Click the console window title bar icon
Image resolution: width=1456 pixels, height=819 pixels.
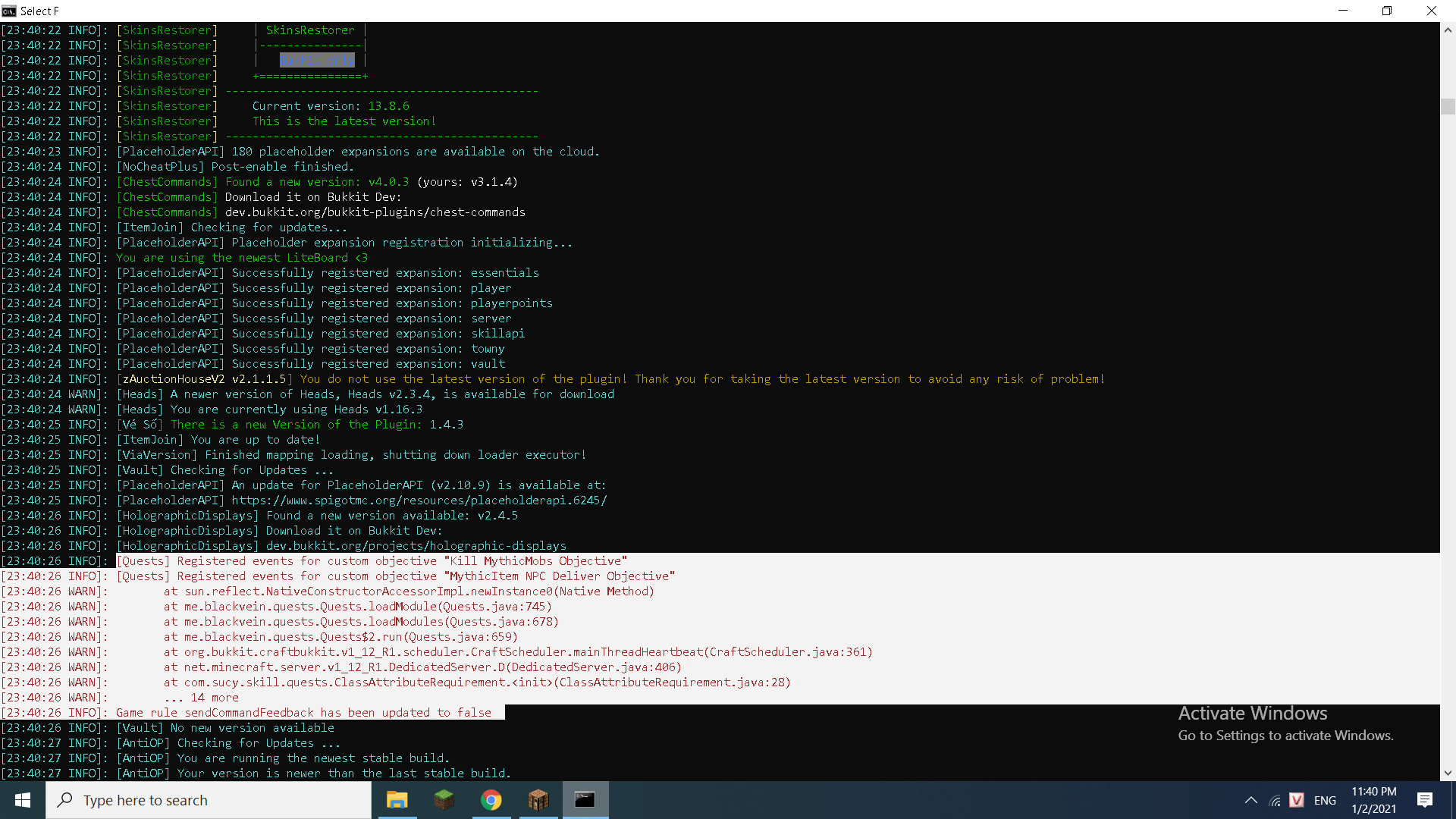click(9, 11)
